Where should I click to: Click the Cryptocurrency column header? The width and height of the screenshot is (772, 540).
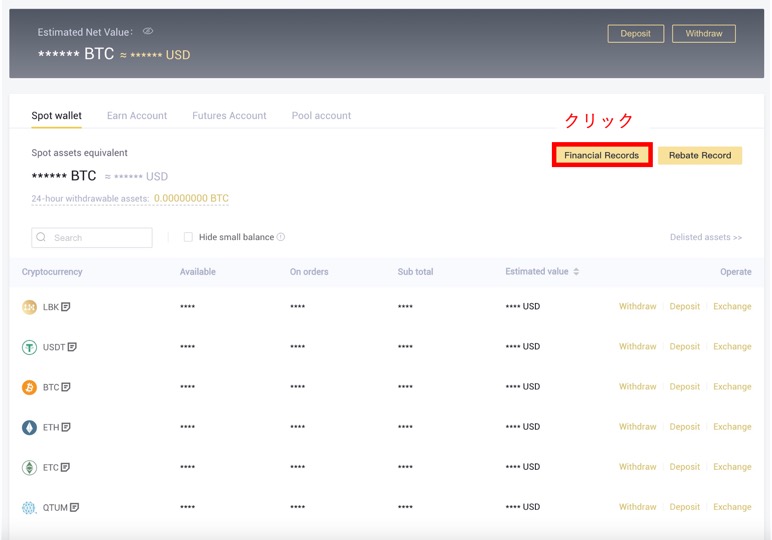coord(52,272)
